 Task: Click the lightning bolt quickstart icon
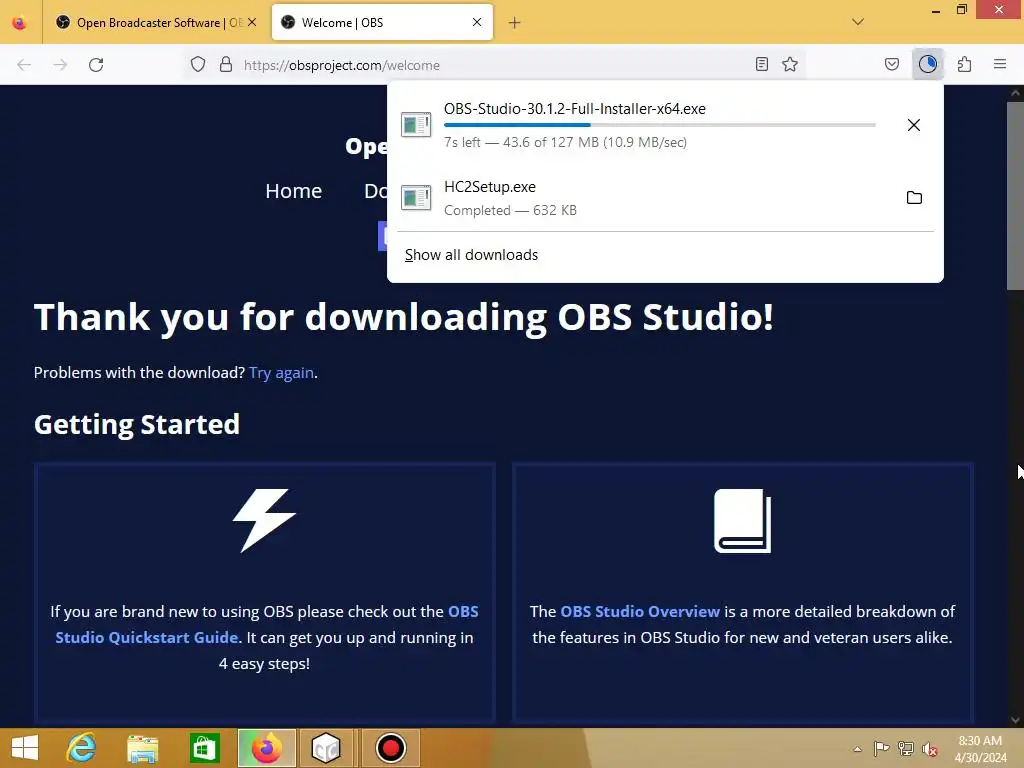(x=264, y=520)
